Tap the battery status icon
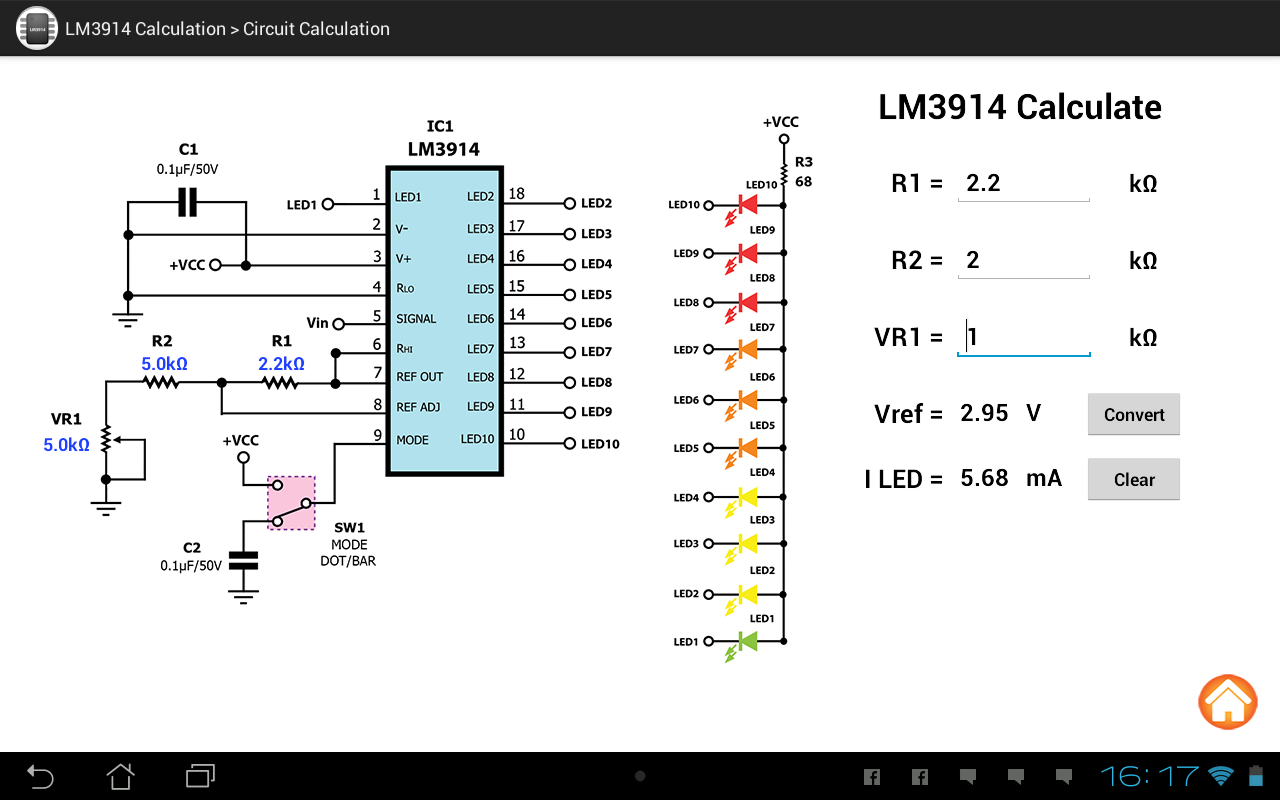The image size is (1280, 800). tap(1256, 775)
